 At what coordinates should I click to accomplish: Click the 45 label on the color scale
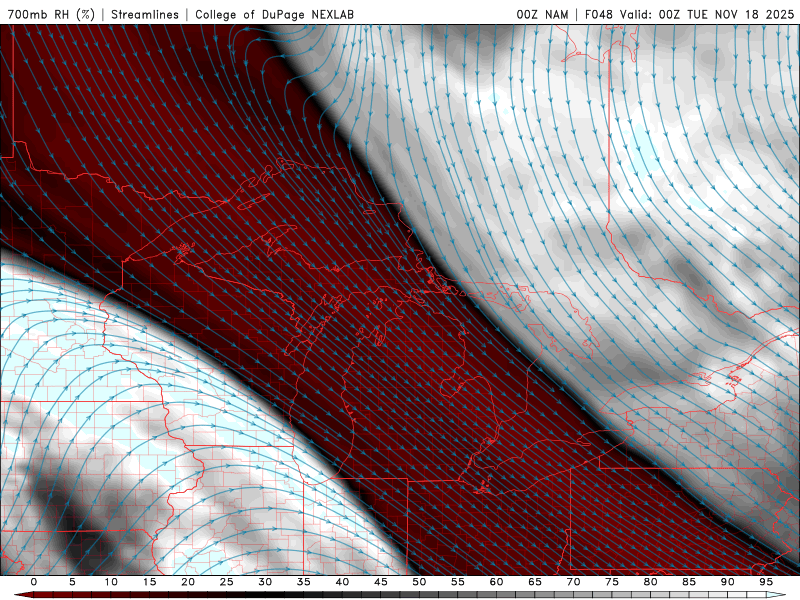click(x=381, y=582)
